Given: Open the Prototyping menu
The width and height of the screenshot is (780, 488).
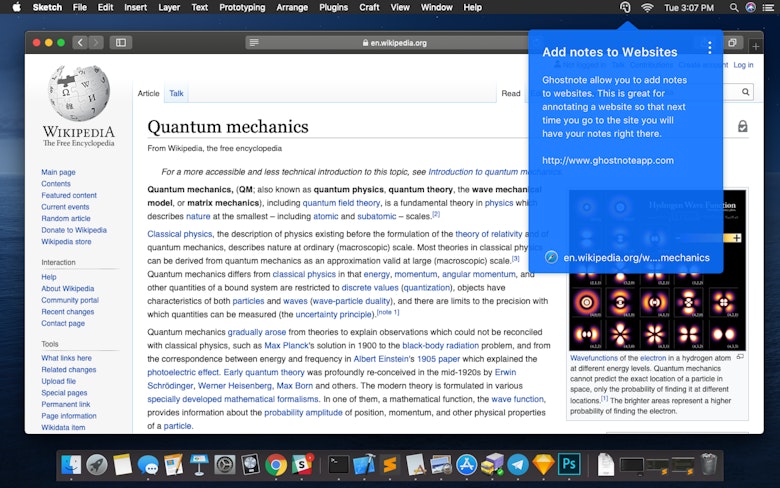Looking at the screenshot, I should [x=242, y=7].
